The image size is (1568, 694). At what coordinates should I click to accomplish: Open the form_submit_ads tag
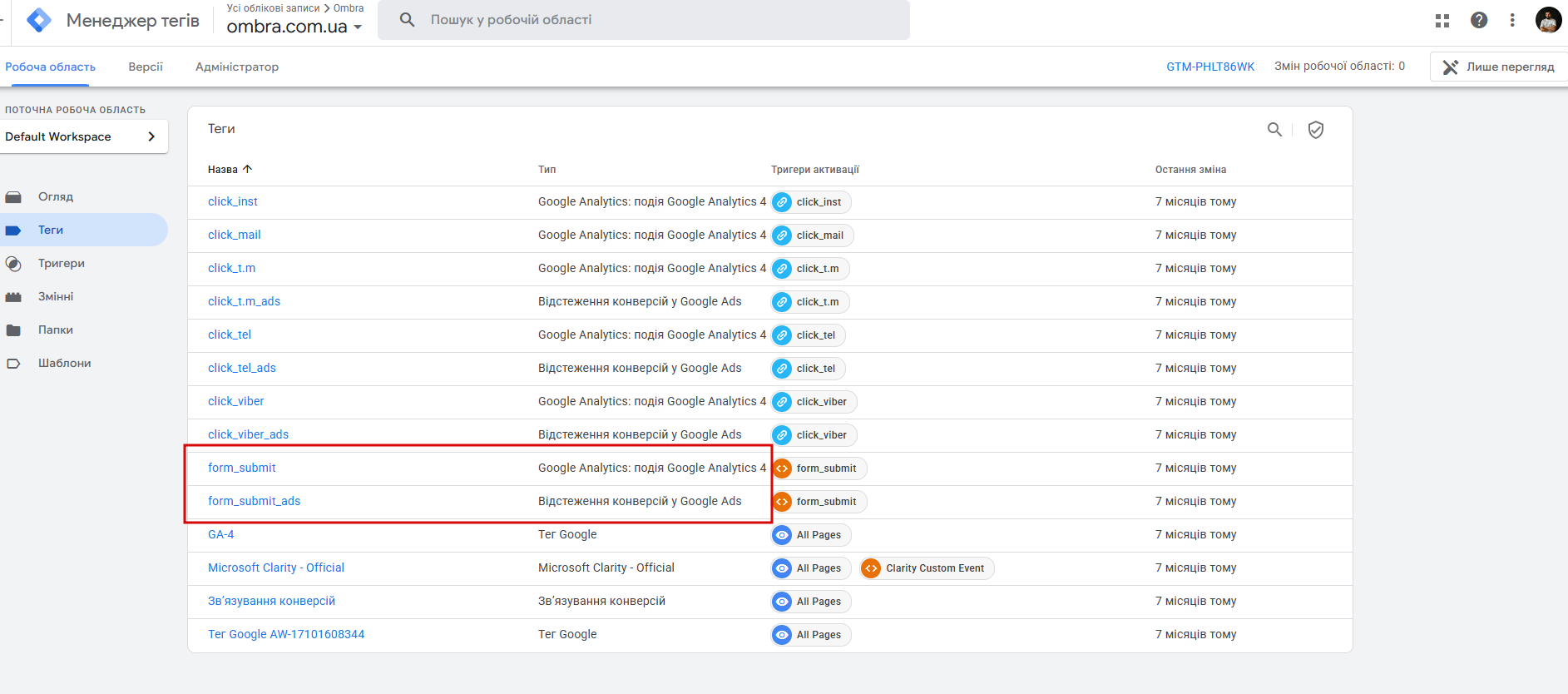(255, 501)
